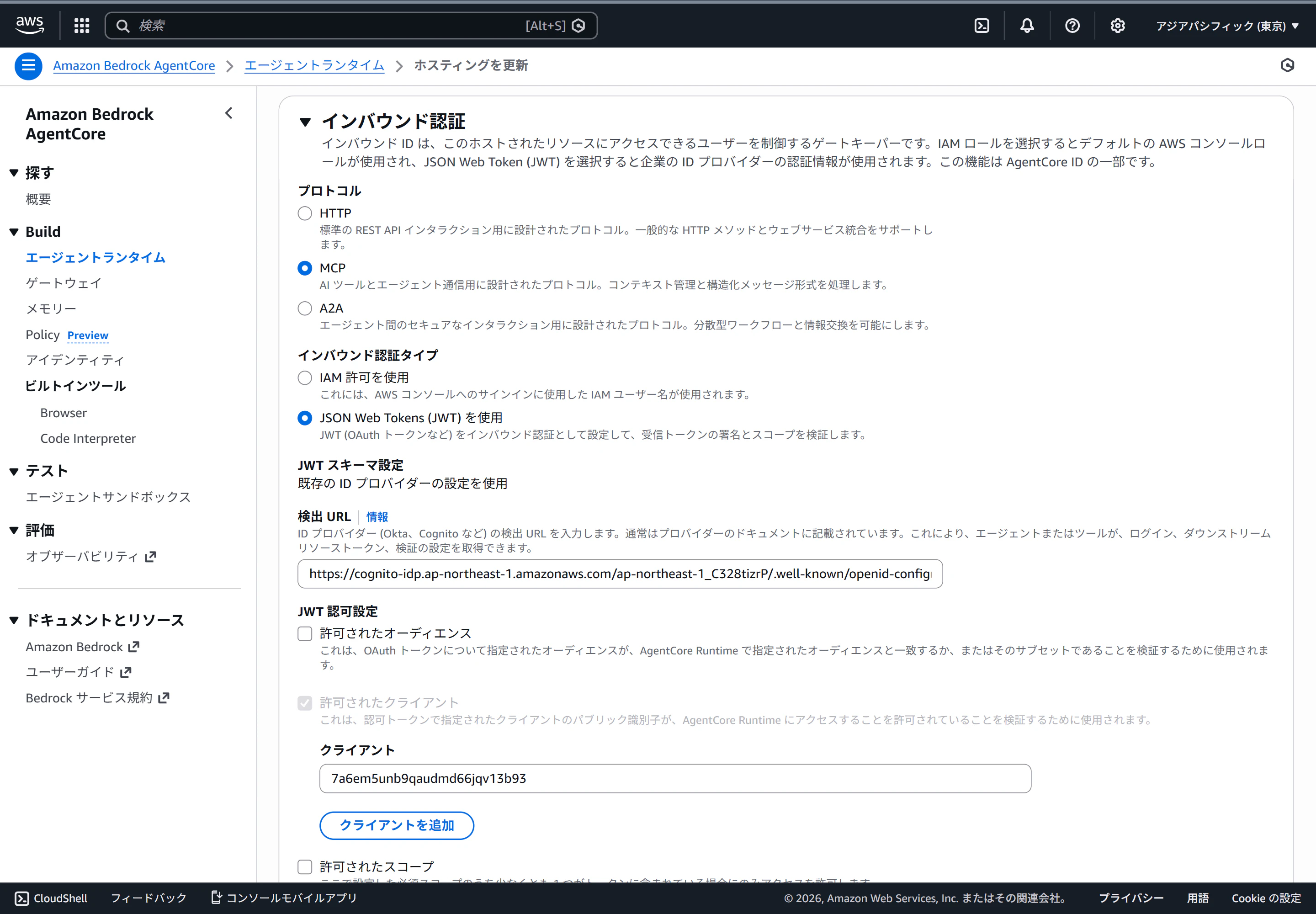Open Cookie の設定 in the footer
The image size is (1316, 914).
click(1267, 898)
